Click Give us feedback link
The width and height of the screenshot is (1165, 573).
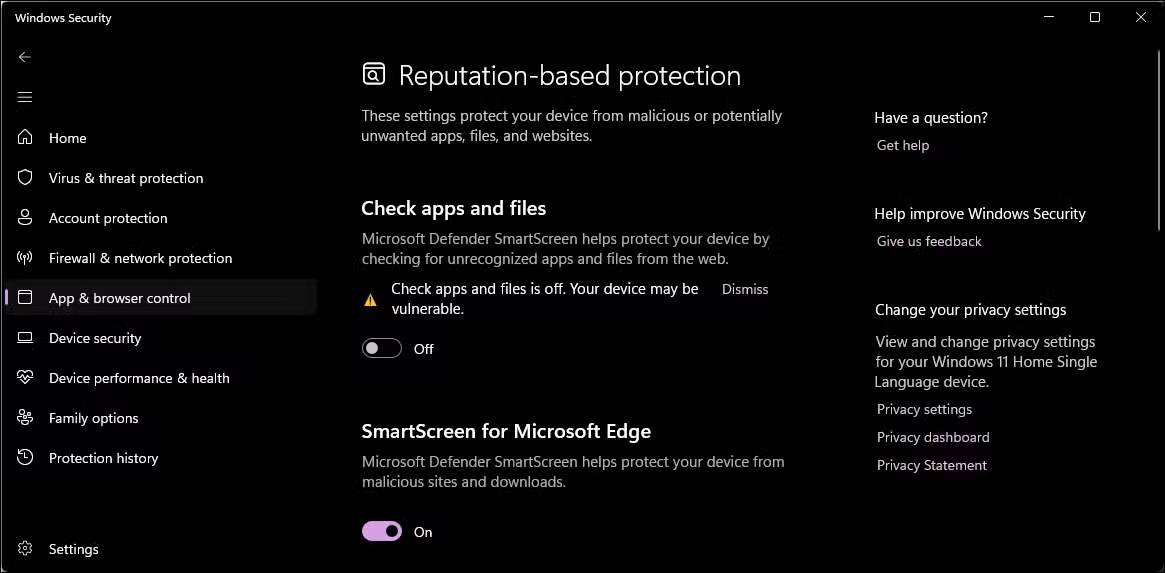tap(929, 241)
